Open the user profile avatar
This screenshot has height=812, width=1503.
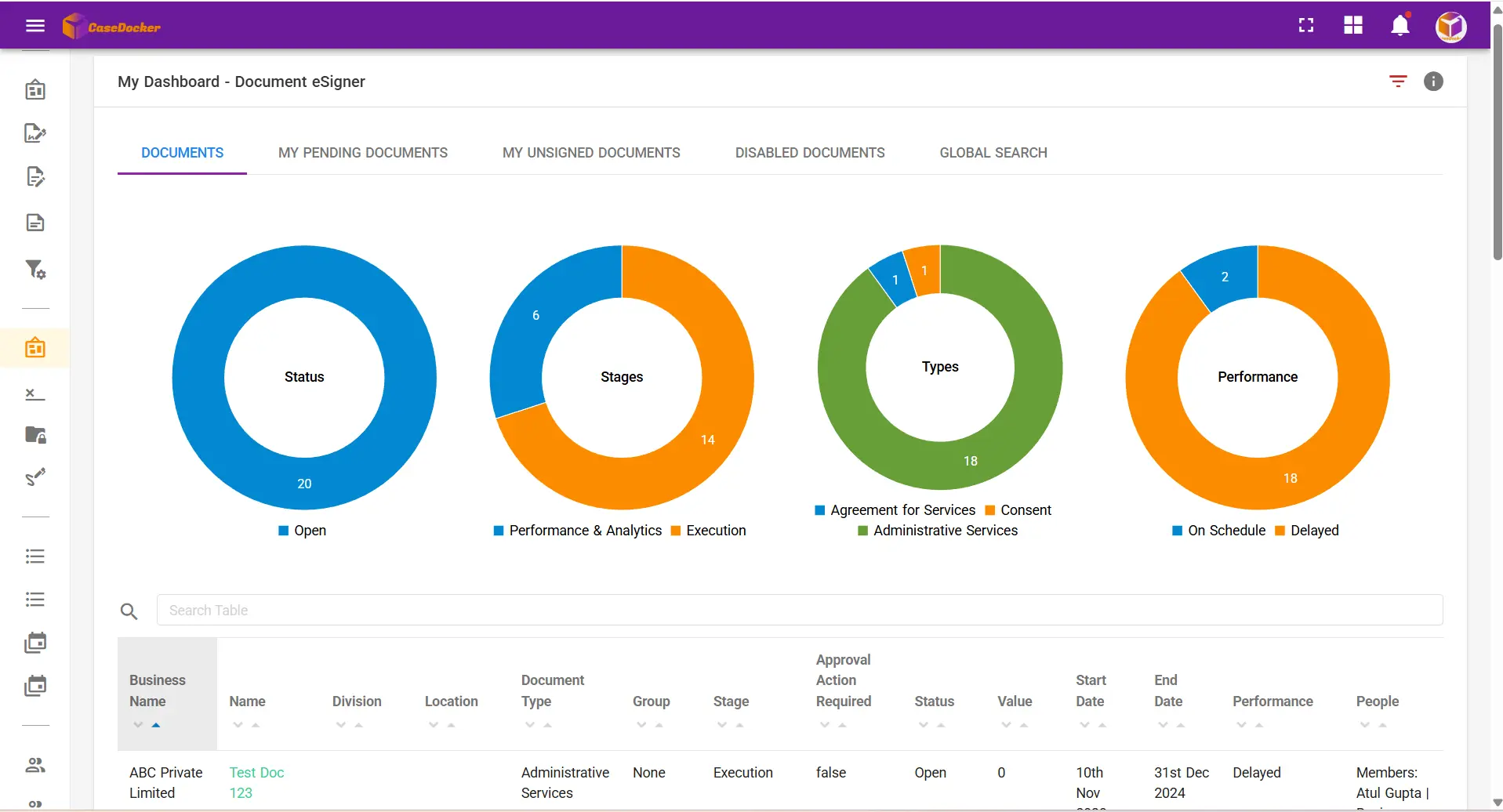1451,27
